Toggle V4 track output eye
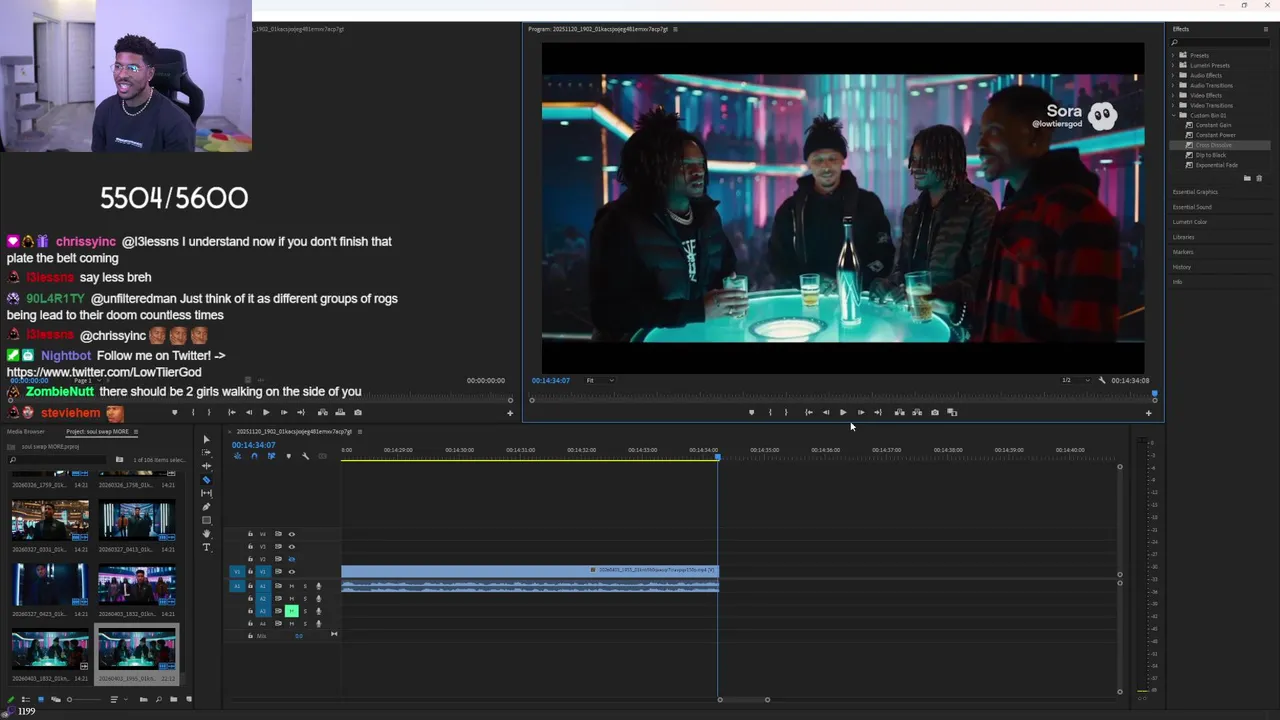The image size is (1280, 720). click(292, 534)
